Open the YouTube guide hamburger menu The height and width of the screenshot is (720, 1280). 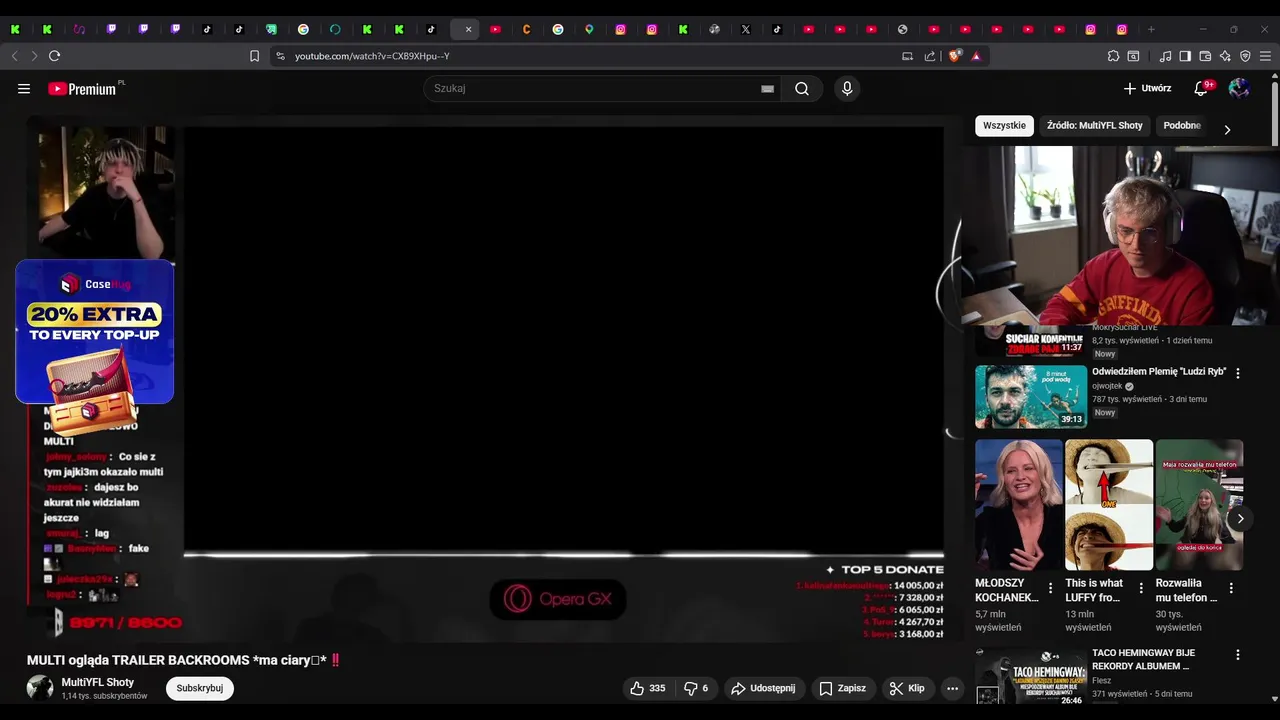tap(24, 89)
